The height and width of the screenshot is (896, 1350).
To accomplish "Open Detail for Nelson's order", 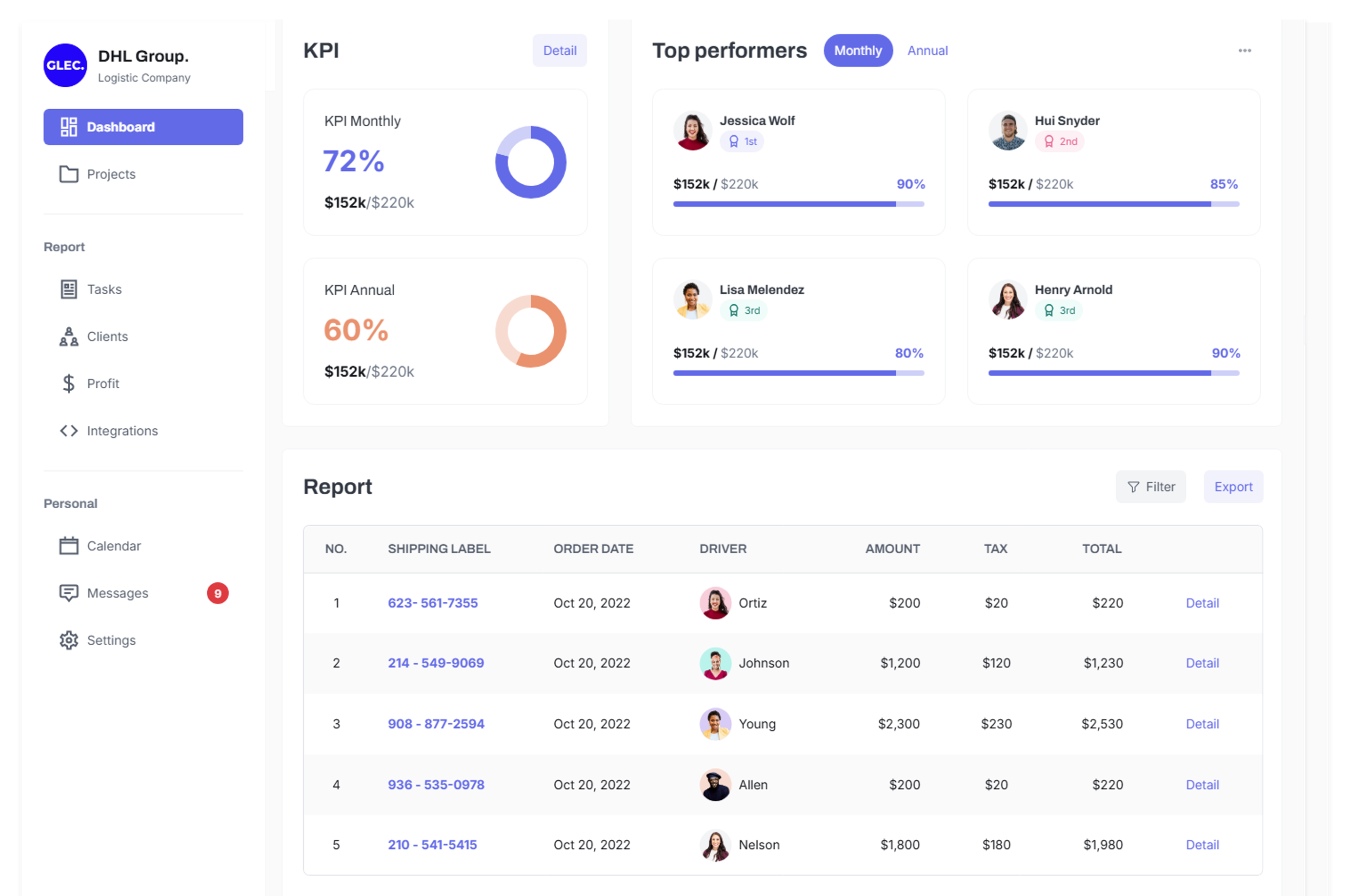I will coord(1202,845).
